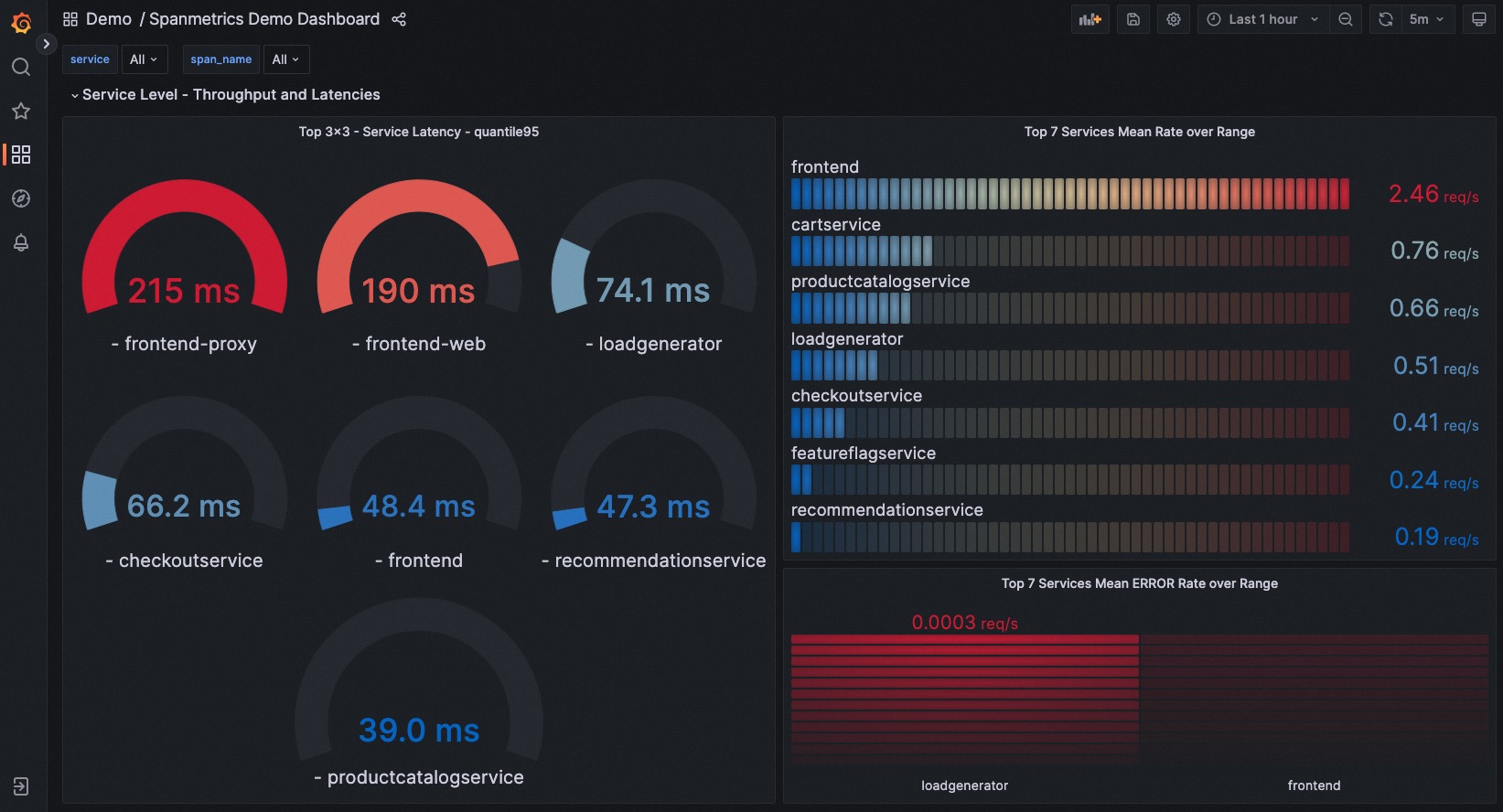Click the featureflagservice label
The width and height of the screenshot is (1503, 812).
tap(864, 454)
